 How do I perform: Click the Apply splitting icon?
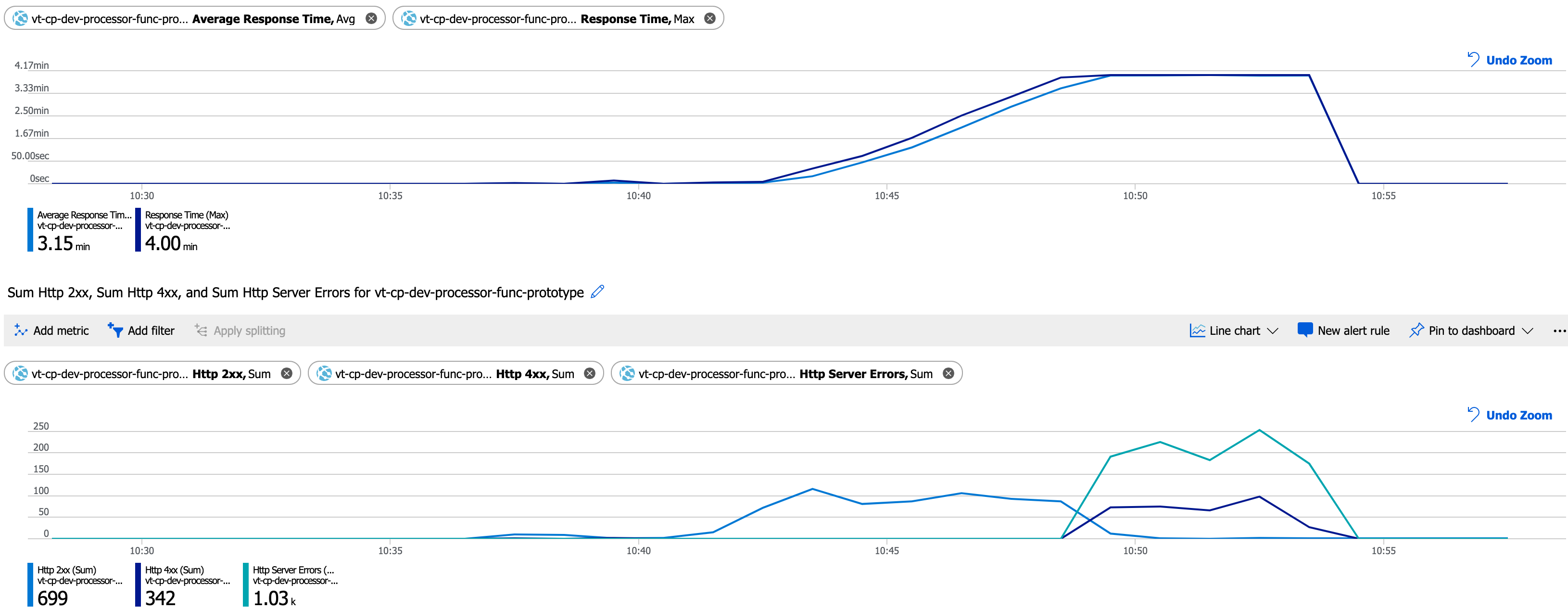(x=201, y=330)
